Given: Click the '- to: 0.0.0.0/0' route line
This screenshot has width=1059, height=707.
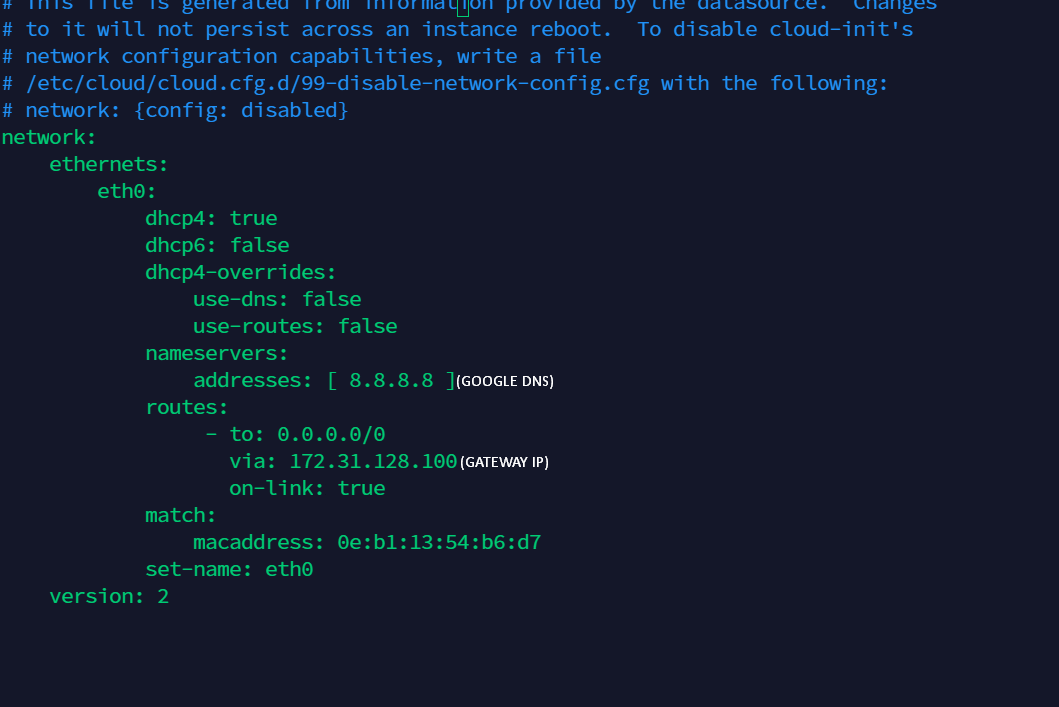Looking at the screenshot, I should coord(295,434).
